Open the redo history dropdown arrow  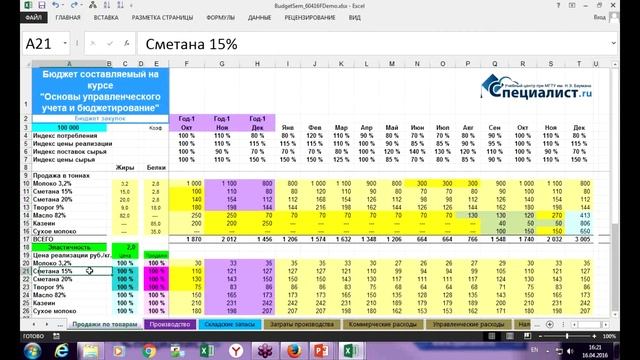pos(81,5)
